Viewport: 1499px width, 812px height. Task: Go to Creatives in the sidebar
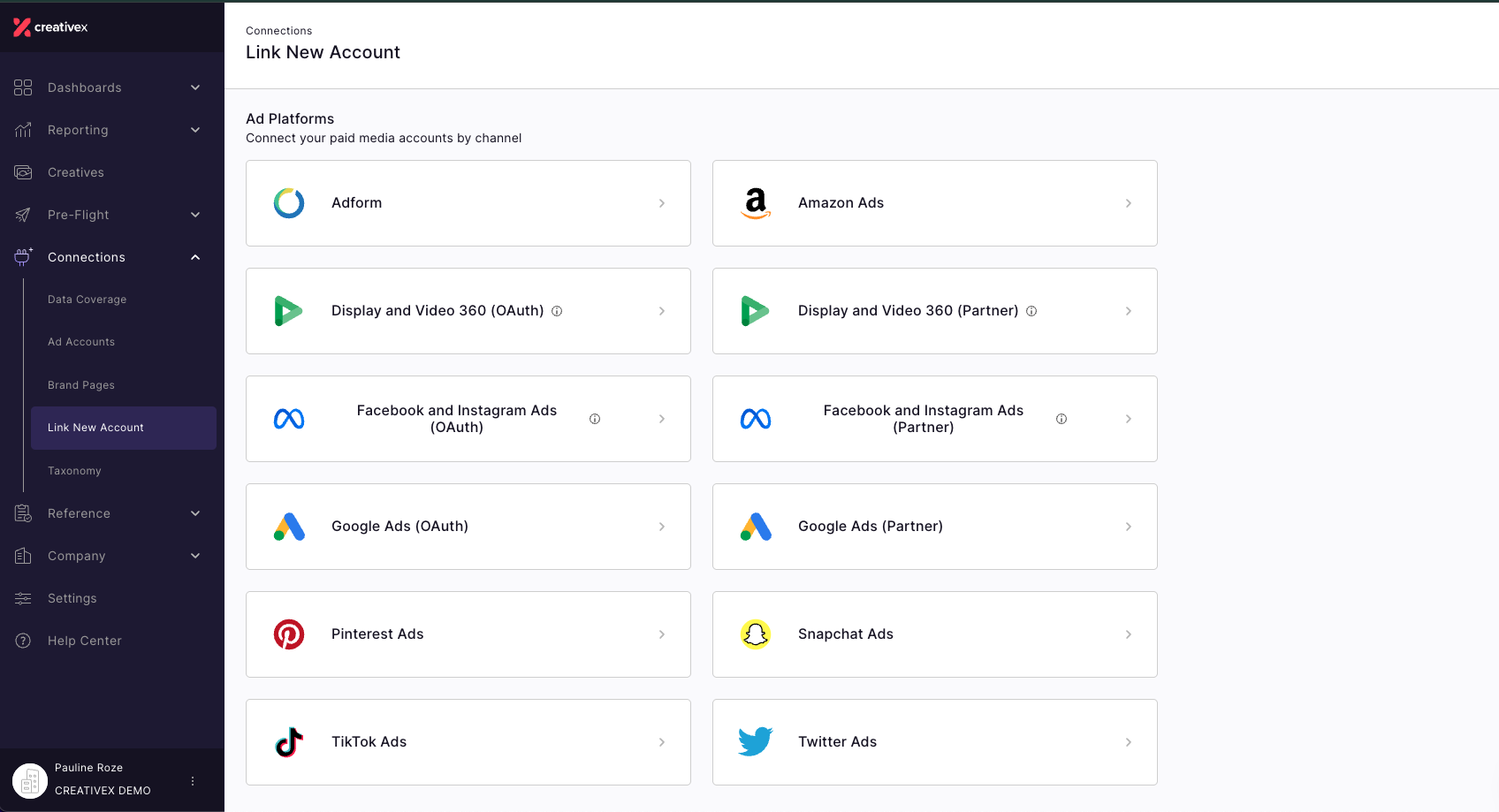pyautogui.click(x=76, y=172)
